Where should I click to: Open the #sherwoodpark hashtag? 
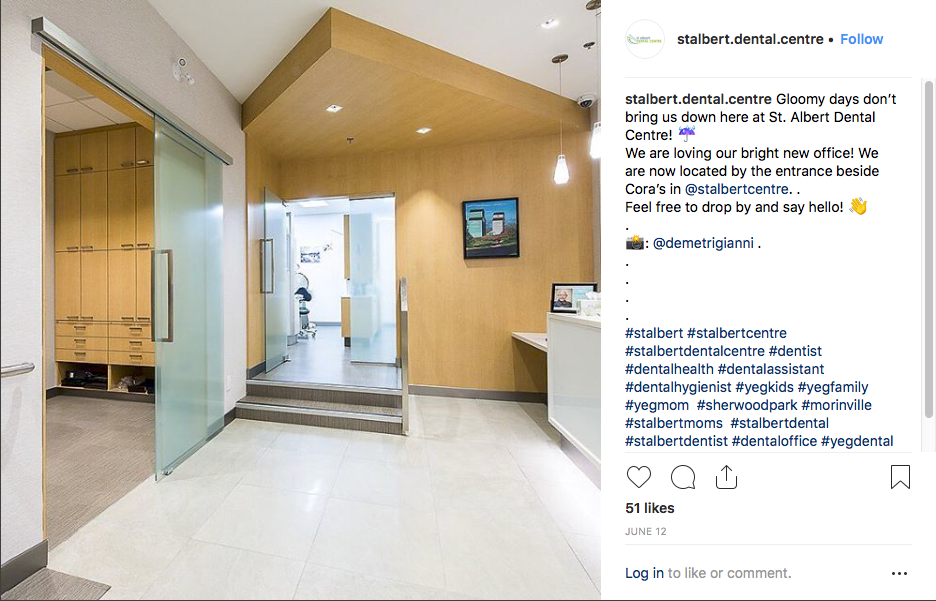[x=746, y=405]
